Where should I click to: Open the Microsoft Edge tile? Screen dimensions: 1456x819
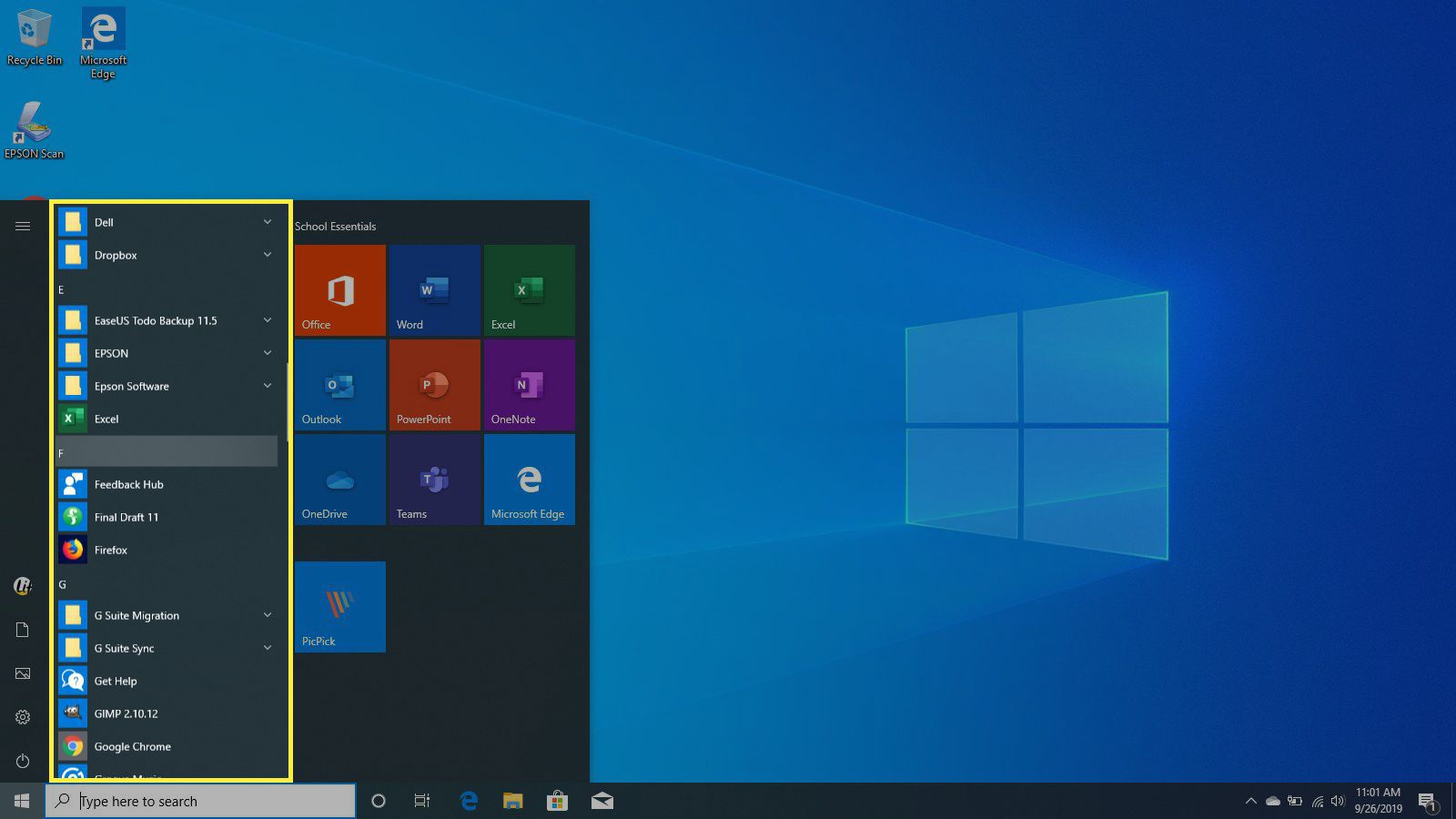[x=530, y=480]
